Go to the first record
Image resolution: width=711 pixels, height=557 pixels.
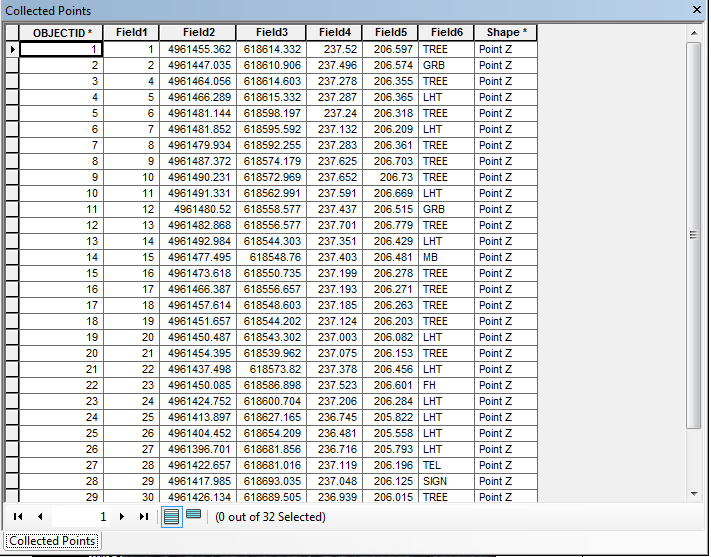(x=18, y=516)
